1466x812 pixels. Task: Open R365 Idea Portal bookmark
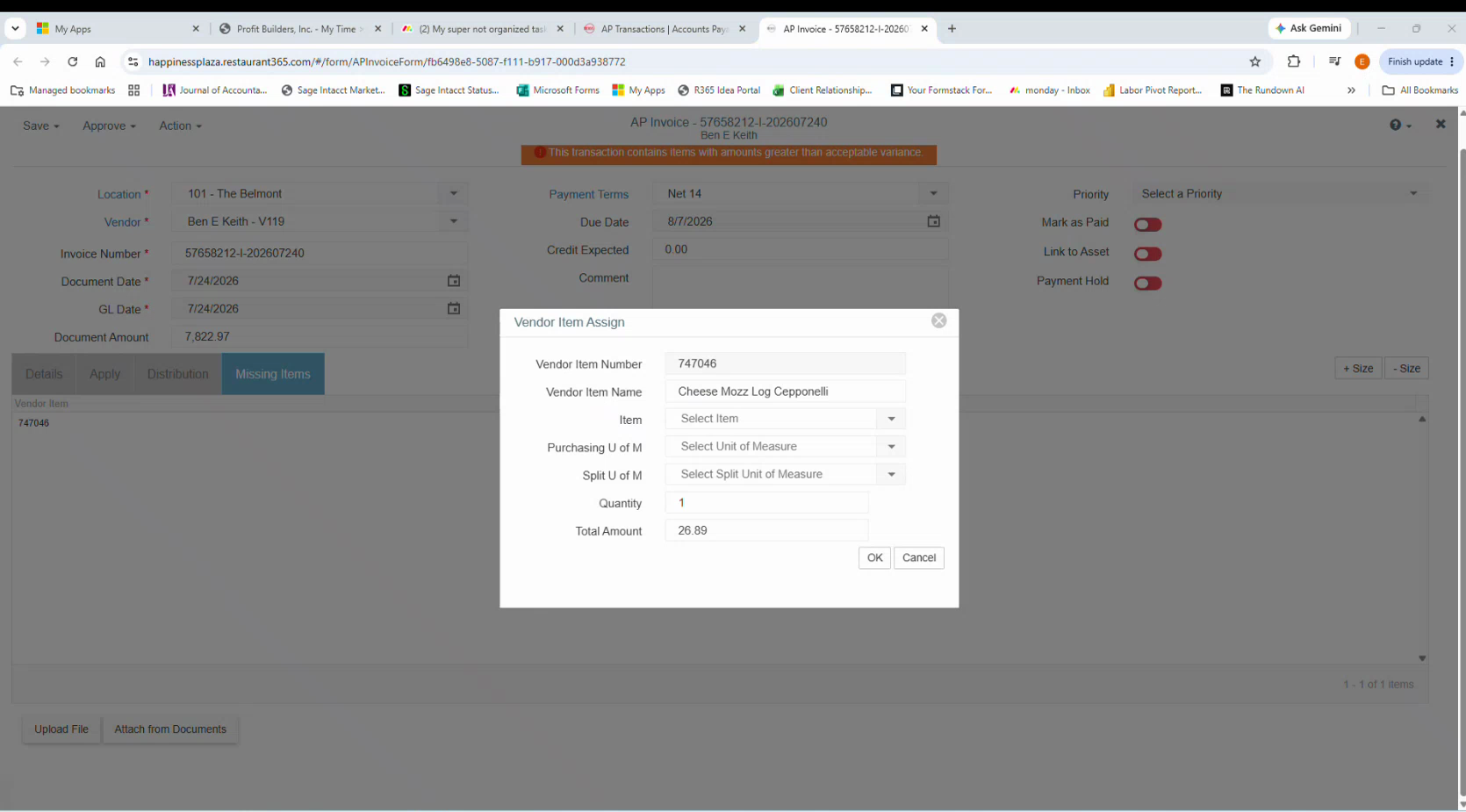(718, 90)
